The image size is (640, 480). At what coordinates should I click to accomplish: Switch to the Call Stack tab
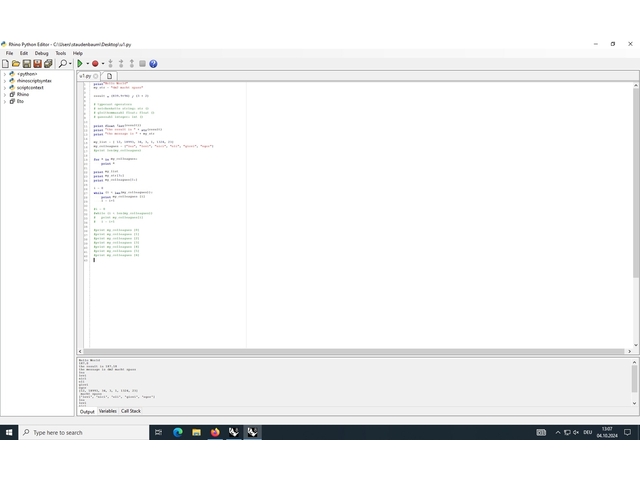131,411
